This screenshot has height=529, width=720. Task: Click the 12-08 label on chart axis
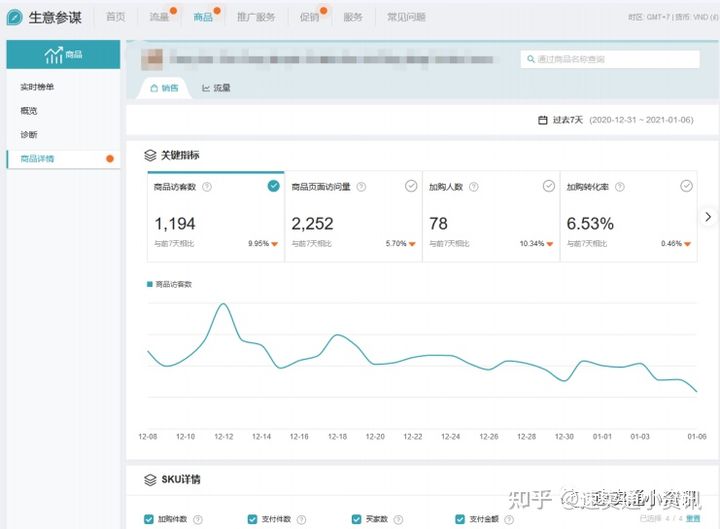click(x=147, y=437)
